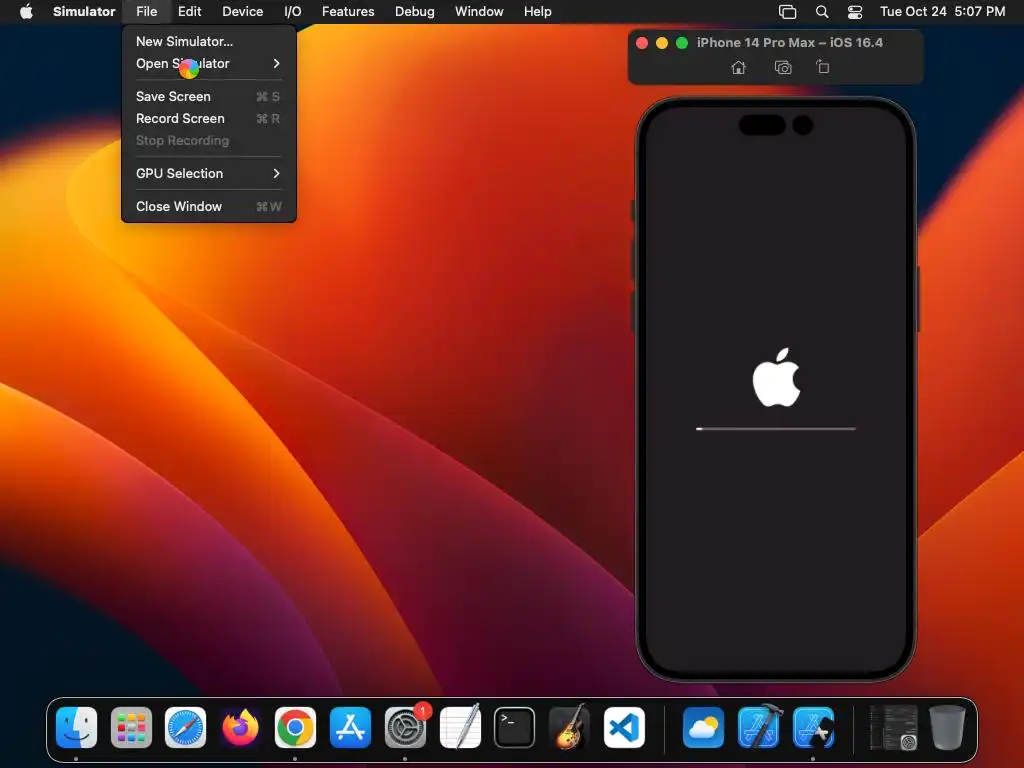The width and height of the screenshot is (1024, 768).
Task: Expand the Open Simulator submenu arrow
Action: click(276, 63)
